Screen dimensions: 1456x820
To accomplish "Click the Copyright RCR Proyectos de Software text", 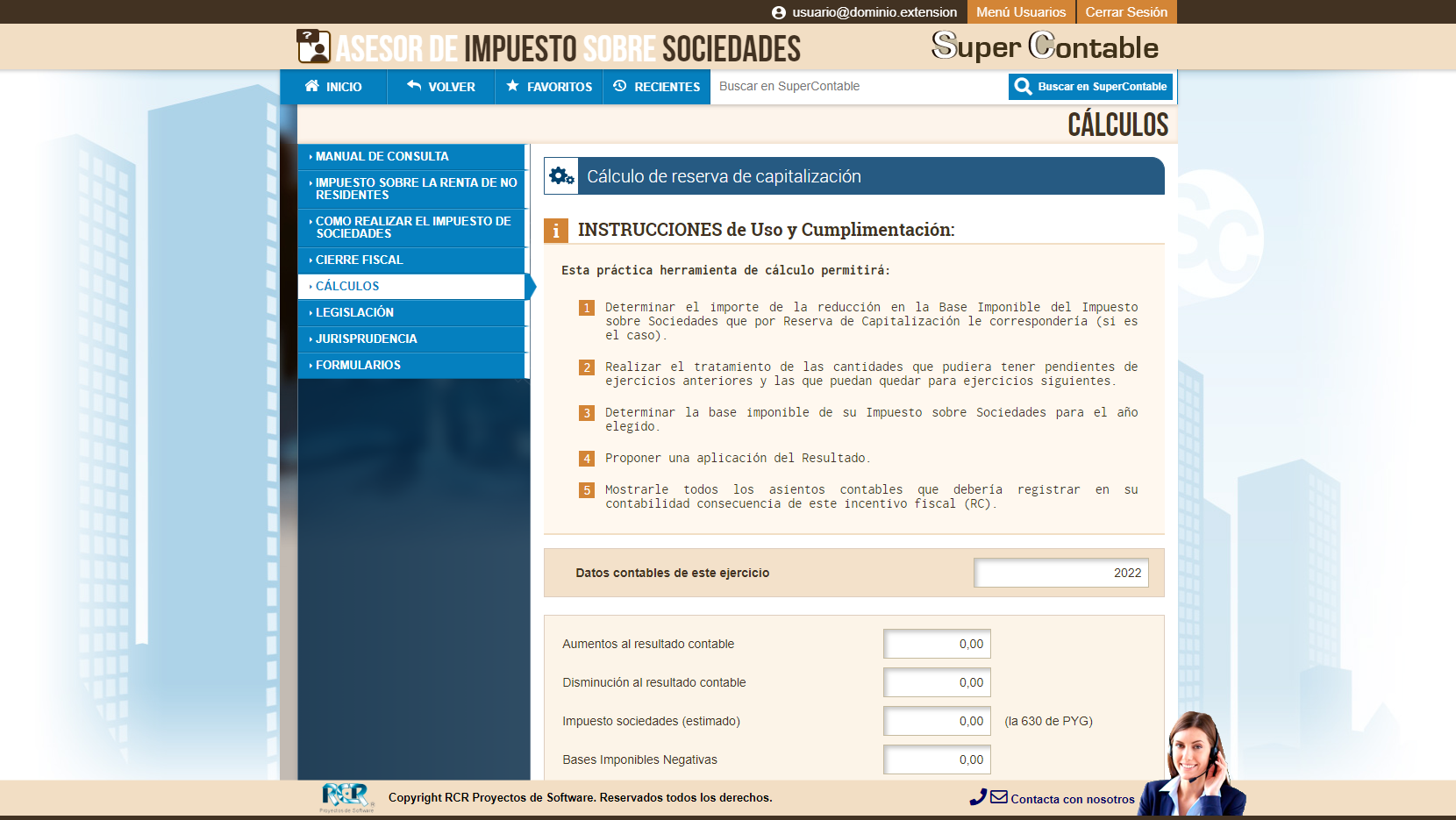I will 580,797.
